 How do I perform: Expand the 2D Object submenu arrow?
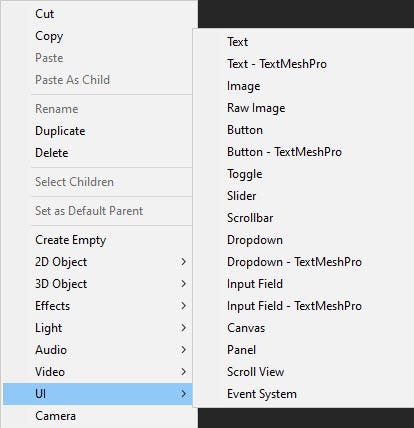pyautogui.click(x=183, y=262)
